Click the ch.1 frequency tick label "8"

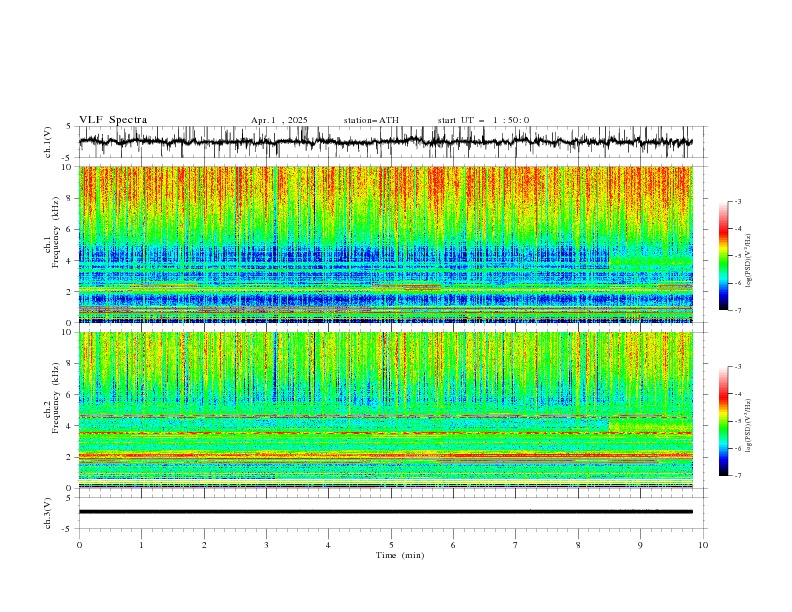click(70, 198)
